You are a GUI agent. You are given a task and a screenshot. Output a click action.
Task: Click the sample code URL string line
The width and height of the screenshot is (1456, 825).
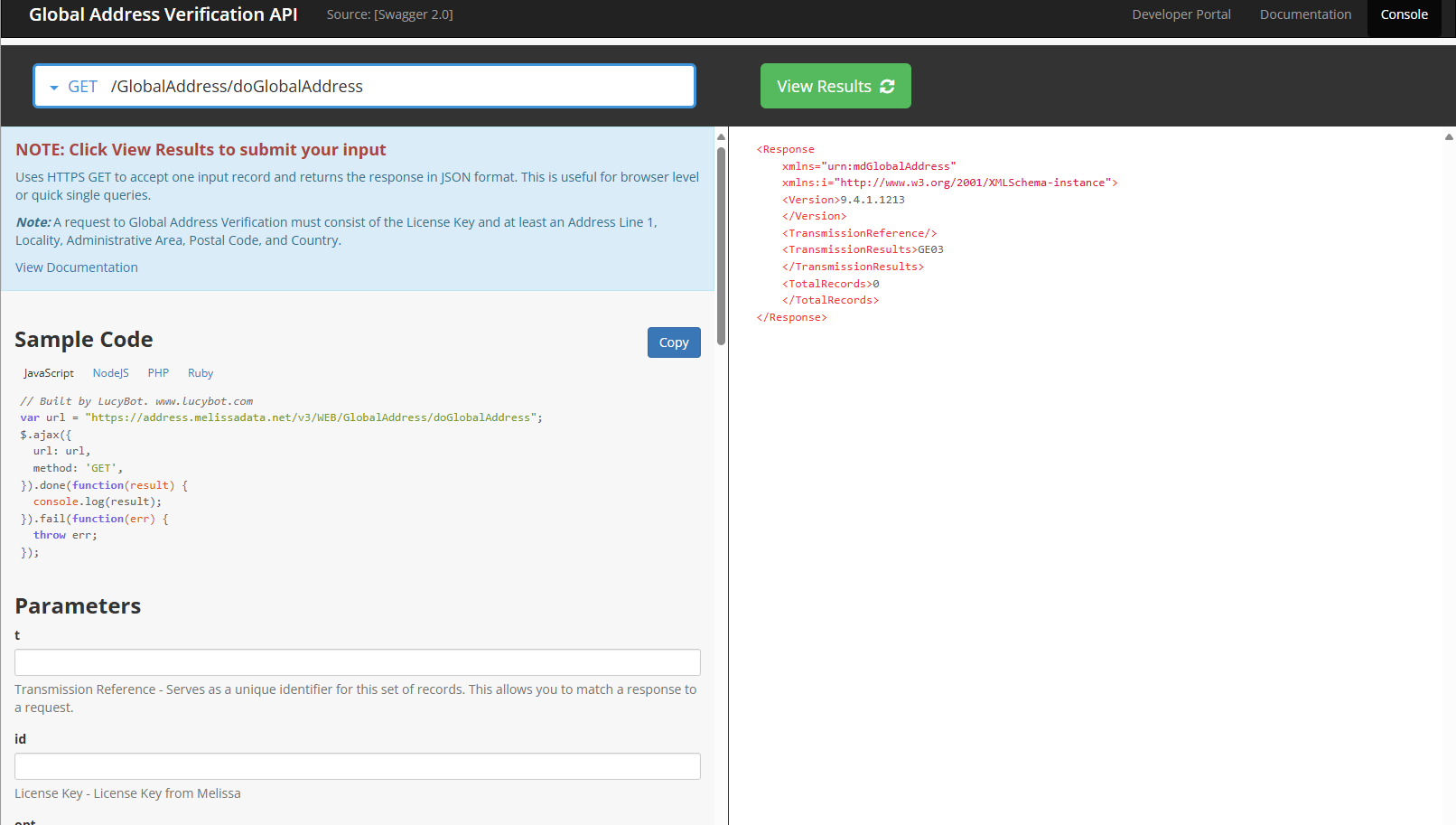(x=282, y=417)
